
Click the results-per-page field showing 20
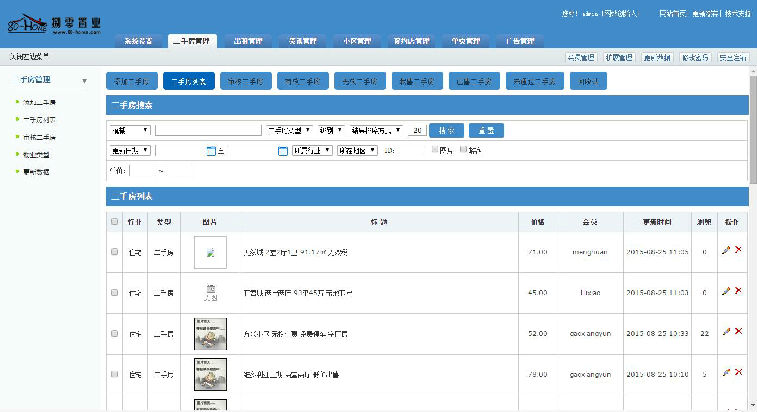point(417,130)
